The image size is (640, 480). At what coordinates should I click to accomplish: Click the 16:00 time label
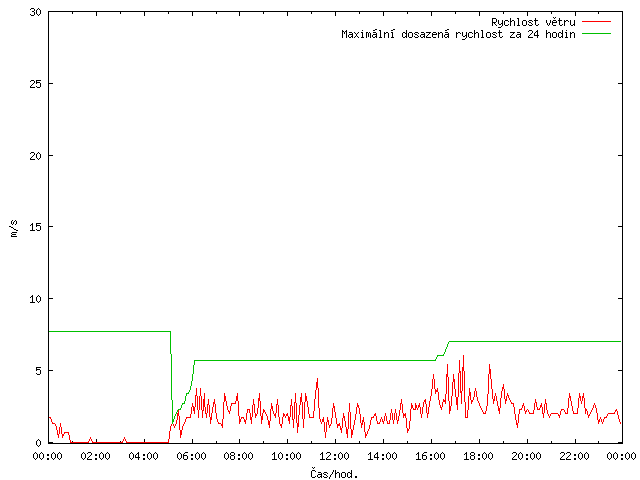click(x=431, y=456)
